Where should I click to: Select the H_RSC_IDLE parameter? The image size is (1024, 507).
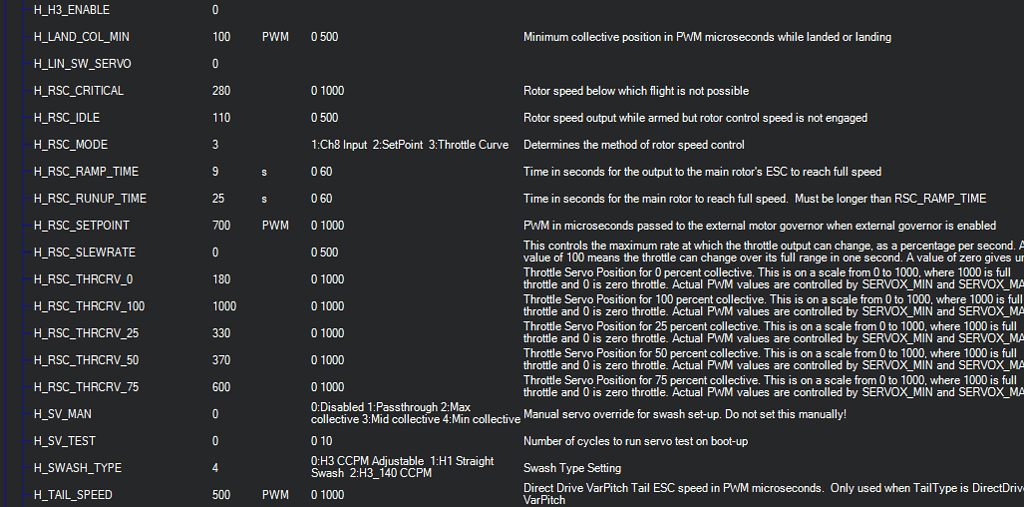pos(68,118)
